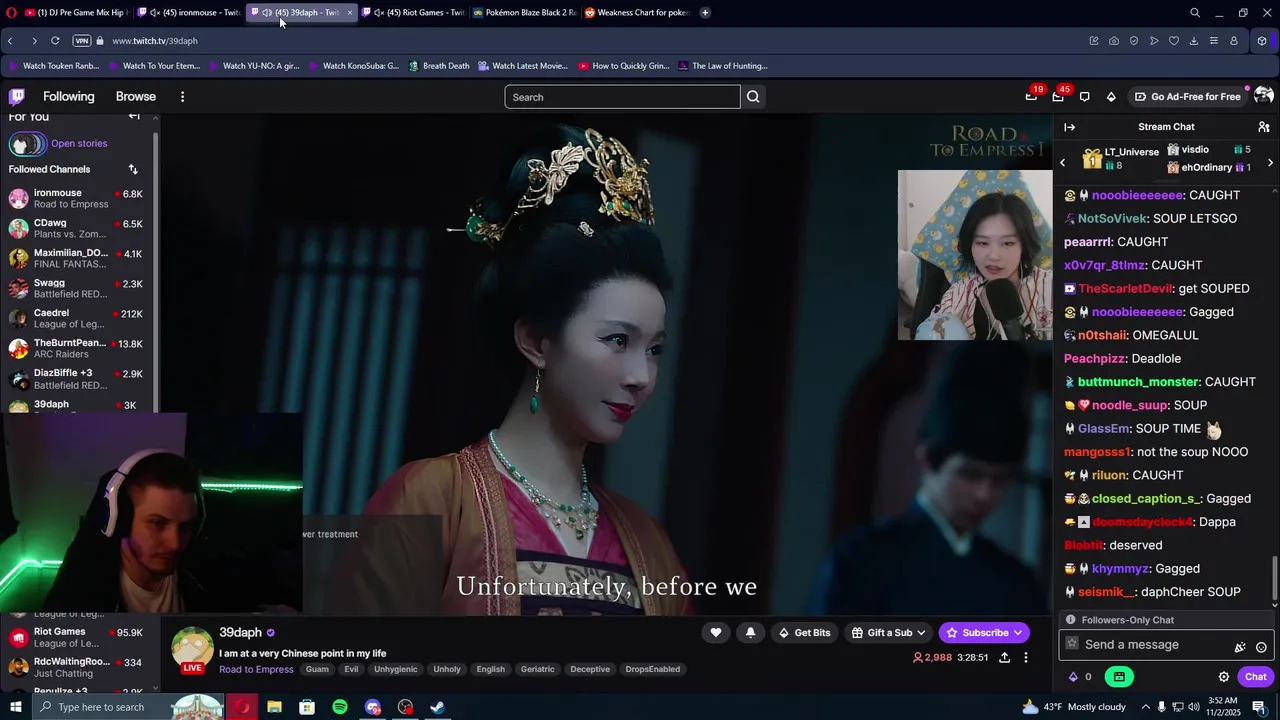Image resolution: width=1280 pixels, height=720 pixels.
Task: Click the browser heart bookmark icon
Action: point(1173,41)
